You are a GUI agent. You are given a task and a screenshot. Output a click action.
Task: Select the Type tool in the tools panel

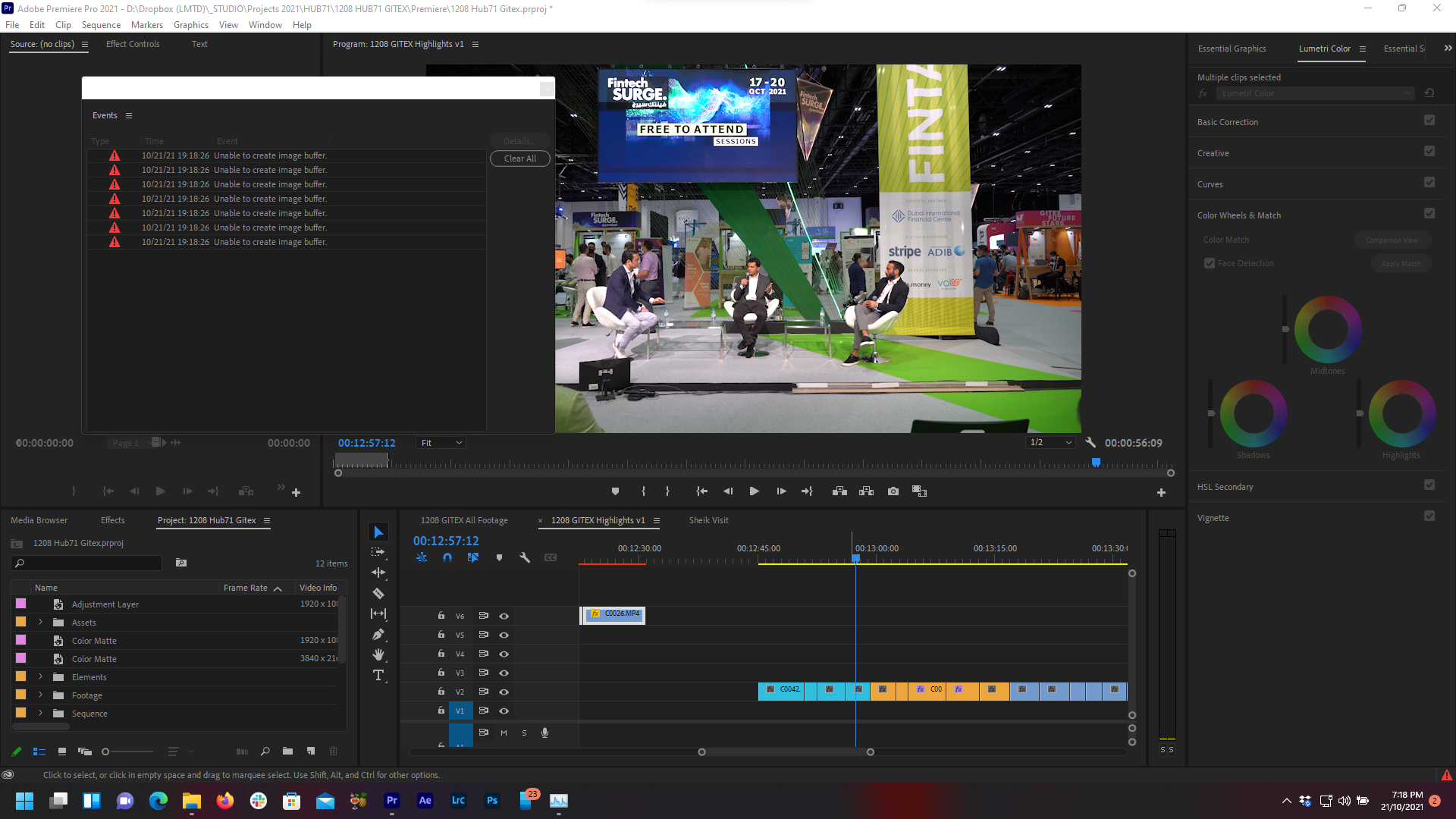pyautogui.click(x=379, y=675)
